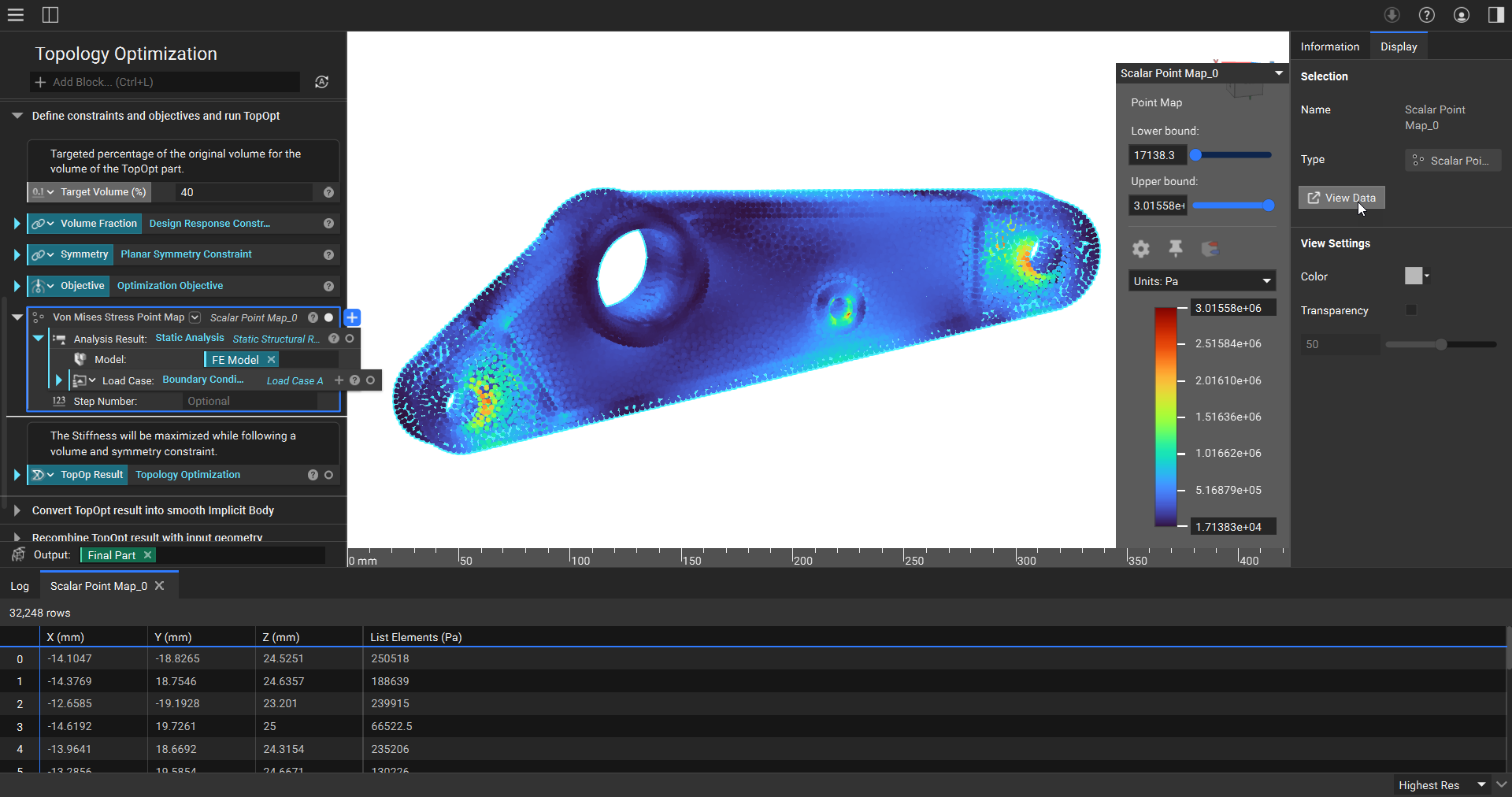Open help for TopOp Result block
This screenshot has width=1512, height=797.
(313, 475)
